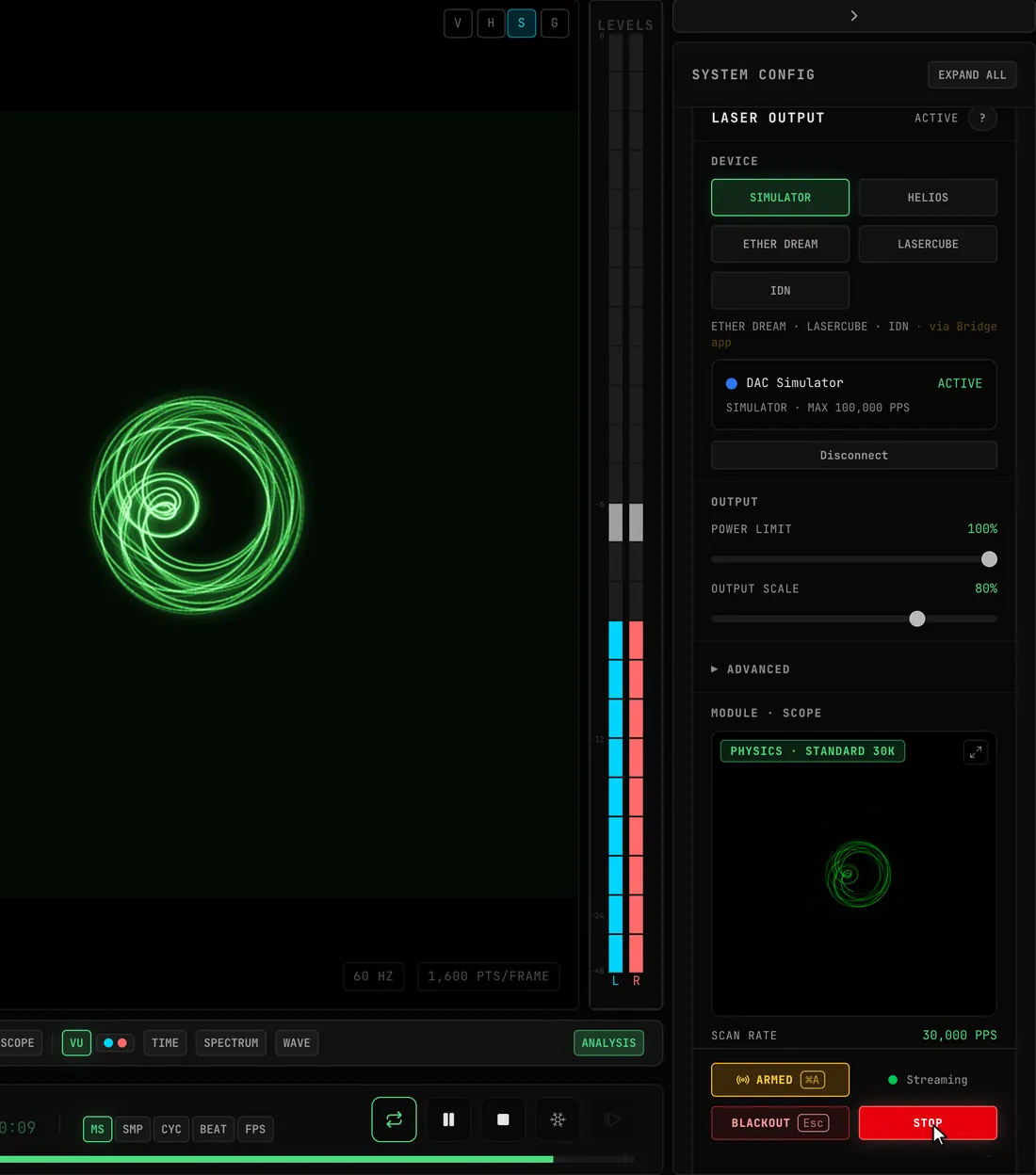Screen dimensions: 1036x1175
Task: Choose the LaserCube device
Action: (x=928, y=244)
